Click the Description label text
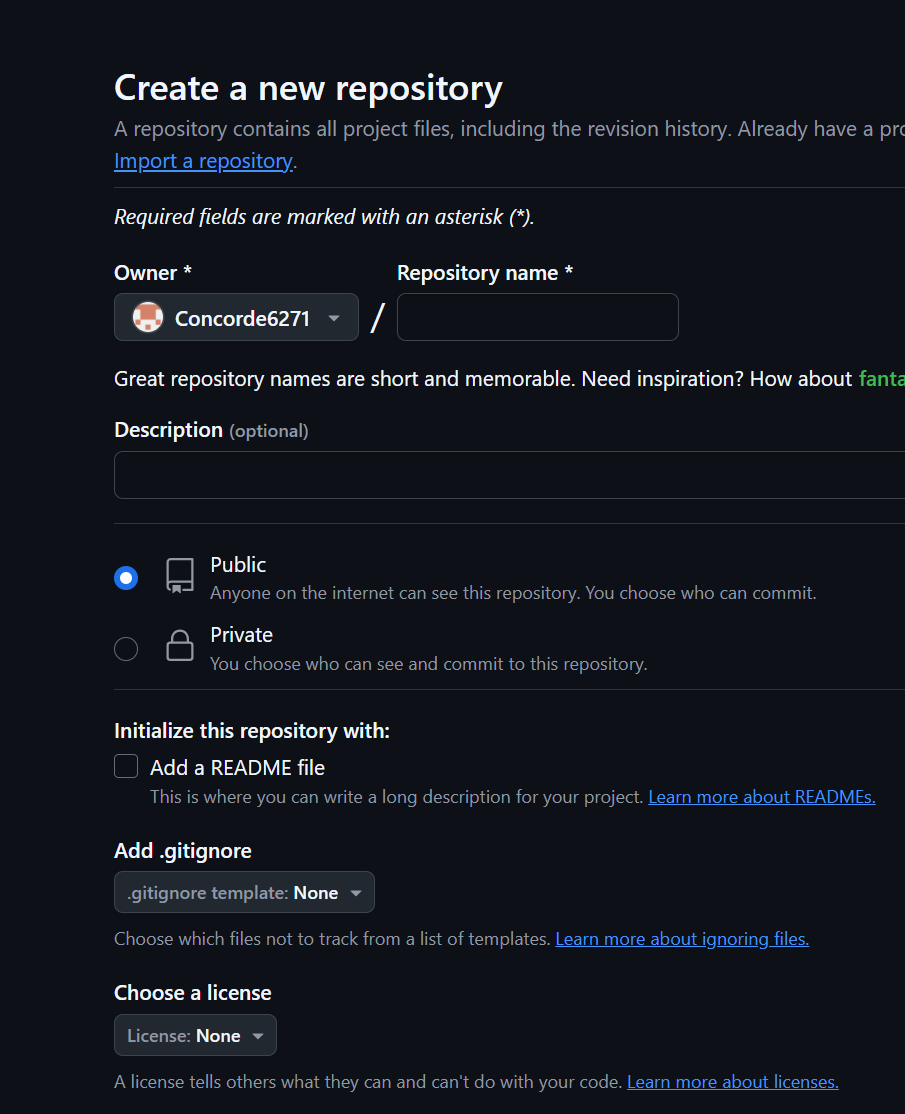The height and width of the screenshot is (1114, 905). pyautogui.click(x=168, y=430)
